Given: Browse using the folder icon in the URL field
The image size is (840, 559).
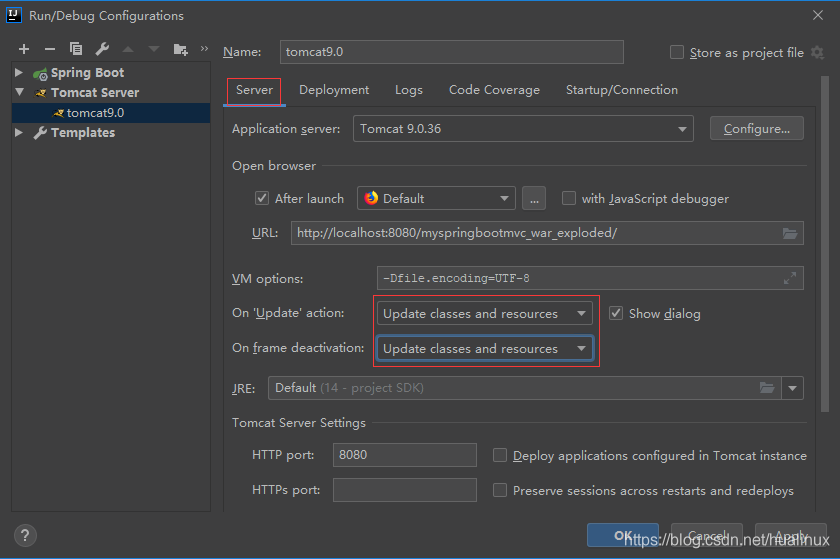Looking at the screenshot, I should pos(790,233).
